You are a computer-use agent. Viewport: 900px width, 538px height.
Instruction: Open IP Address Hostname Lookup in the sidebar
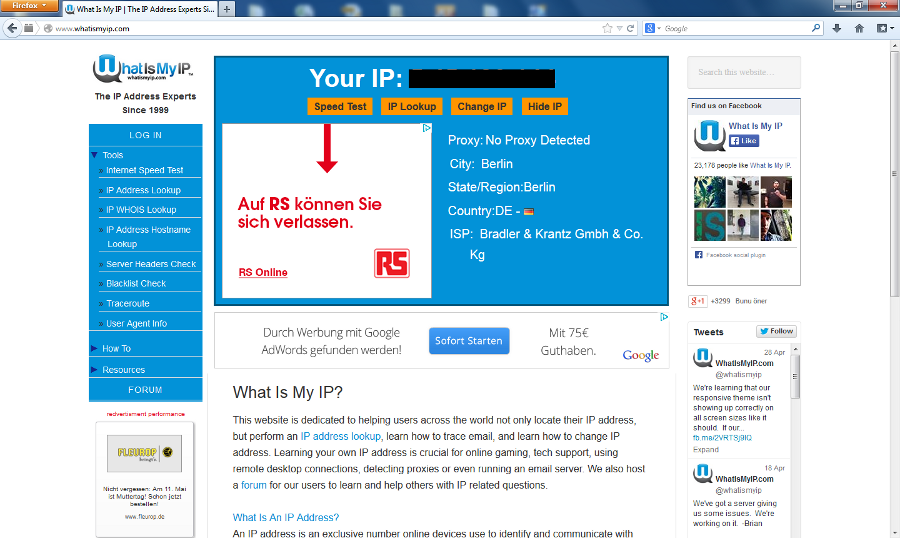pos(148,237)
